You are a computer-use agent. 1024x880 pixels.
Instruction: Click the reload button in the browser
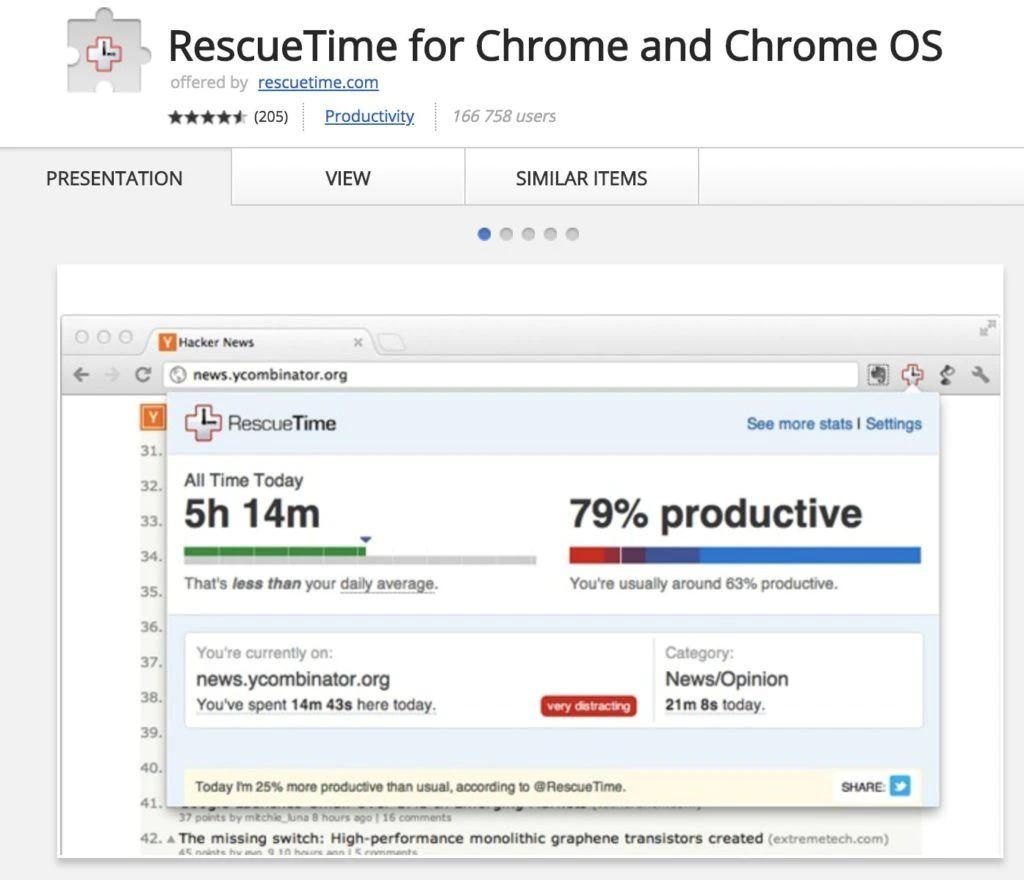click(x=142, y=374)
